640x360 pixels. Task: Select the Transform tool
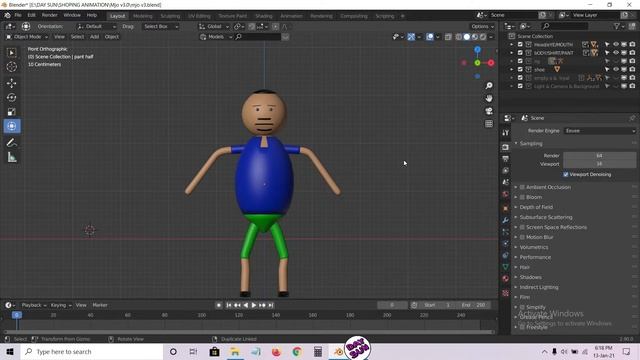tap(11, 126)
